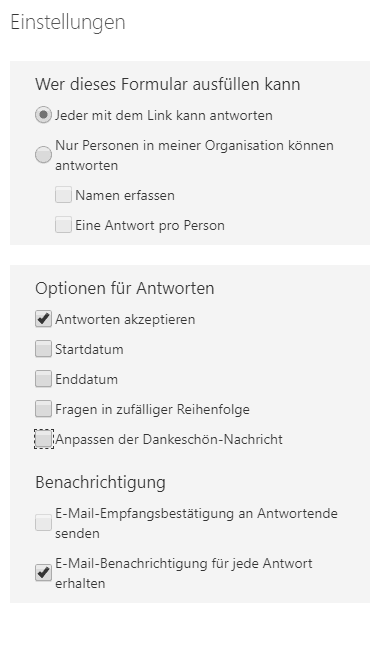379x649 pixels.
Task: Tick the 'Namen erfassen' checkbox
Action: [63, 195]
